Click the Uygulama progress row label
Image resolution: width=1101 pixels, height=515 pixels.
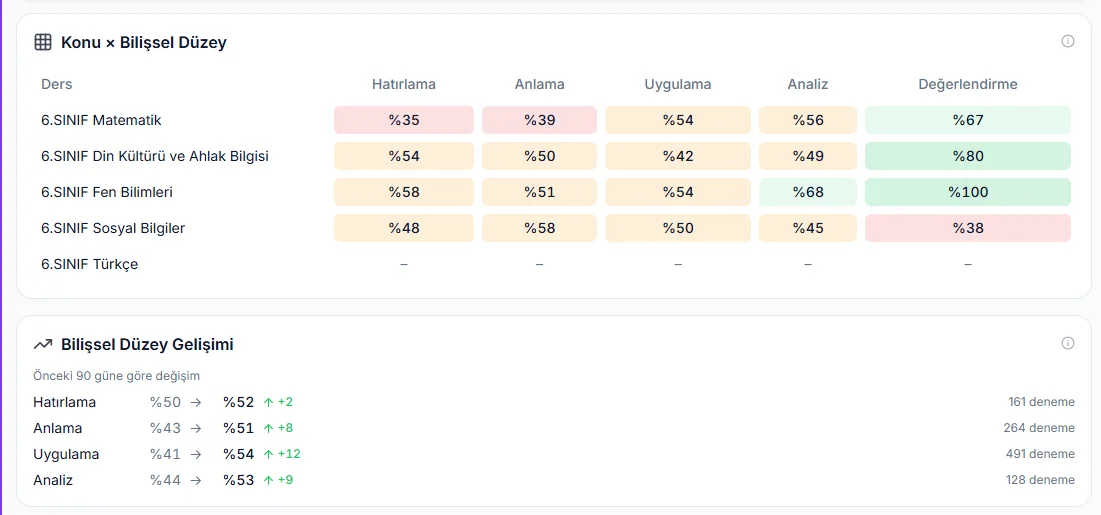(x=66, y=455)
